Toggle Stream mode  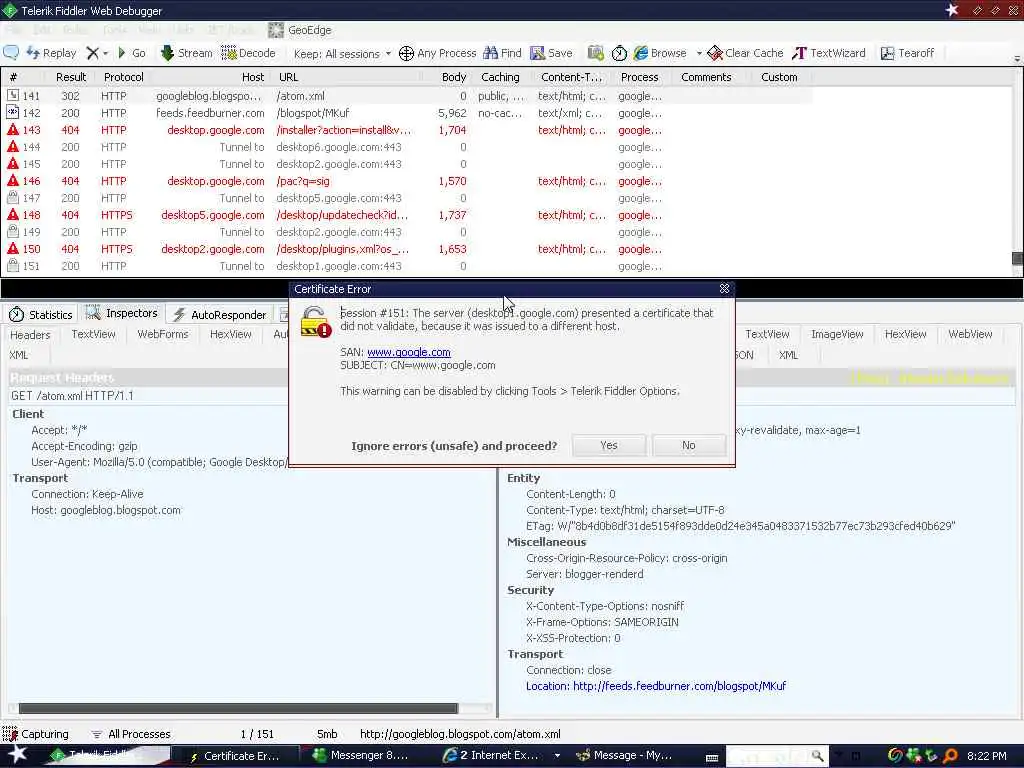coord(187,53)
